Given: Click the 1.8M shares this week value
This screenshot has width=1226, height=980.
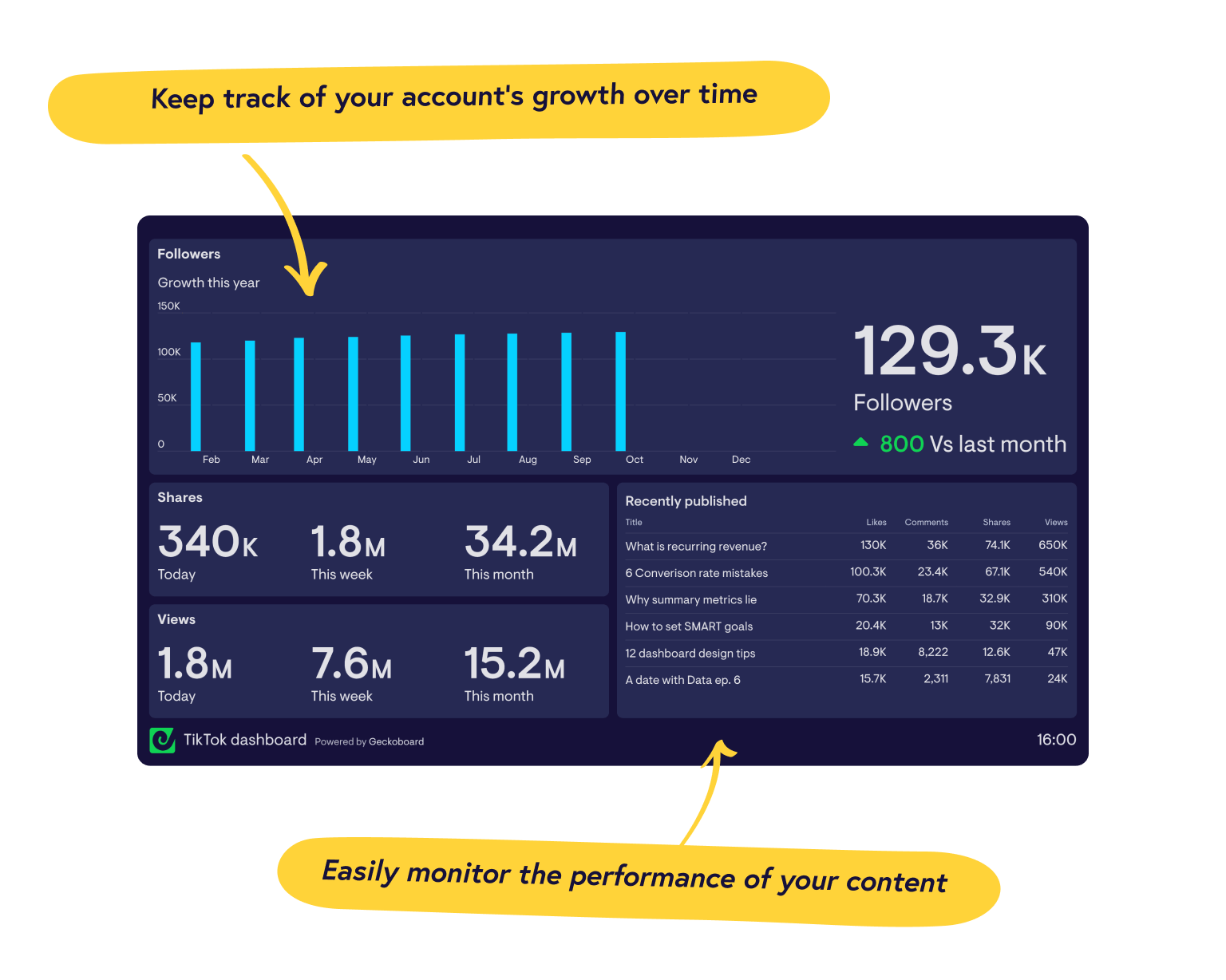Looking at the screenshot, I should pos(348,541).
